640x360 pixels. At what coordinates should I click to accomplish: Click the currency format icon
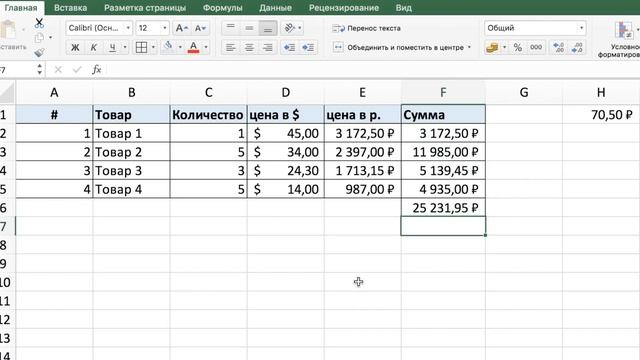492,47
